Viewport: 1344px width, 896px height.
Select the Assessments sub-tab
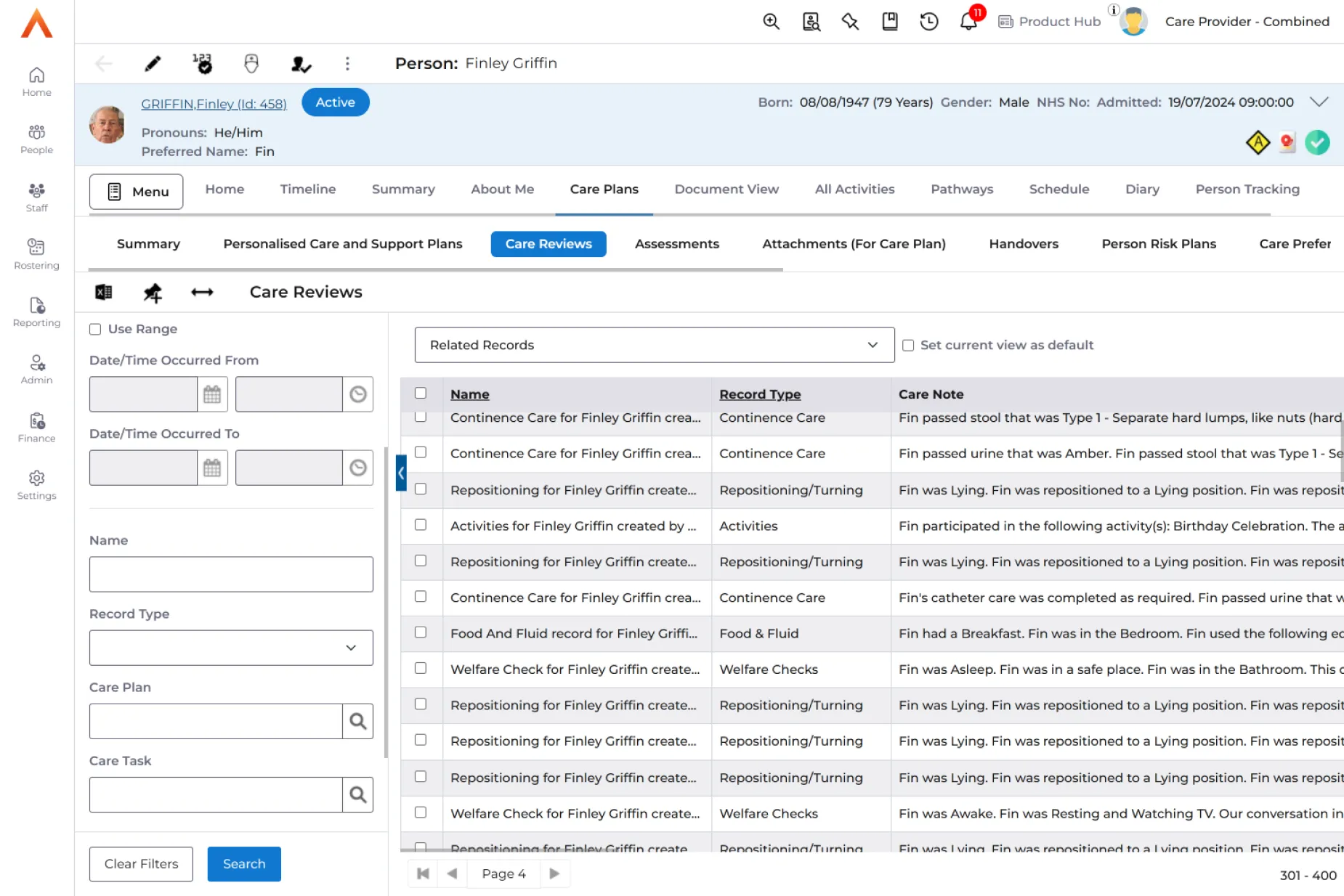click(677, 244)
